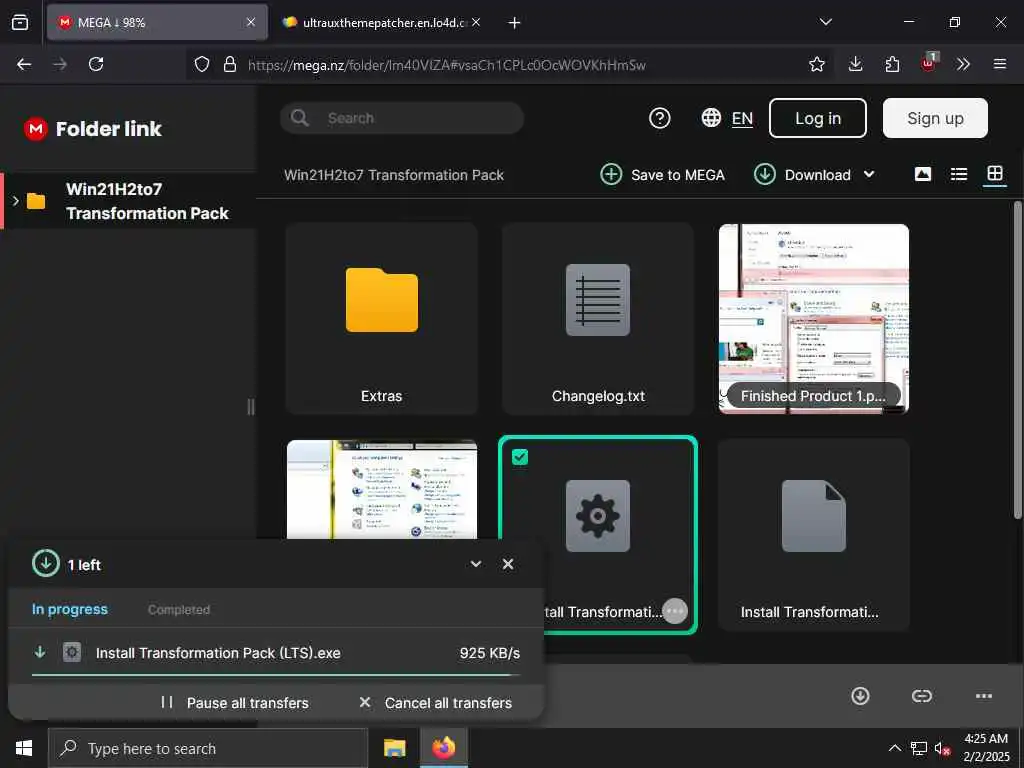Click the sidebar resize handle
1024x768 pixels.
coord(251,407)
